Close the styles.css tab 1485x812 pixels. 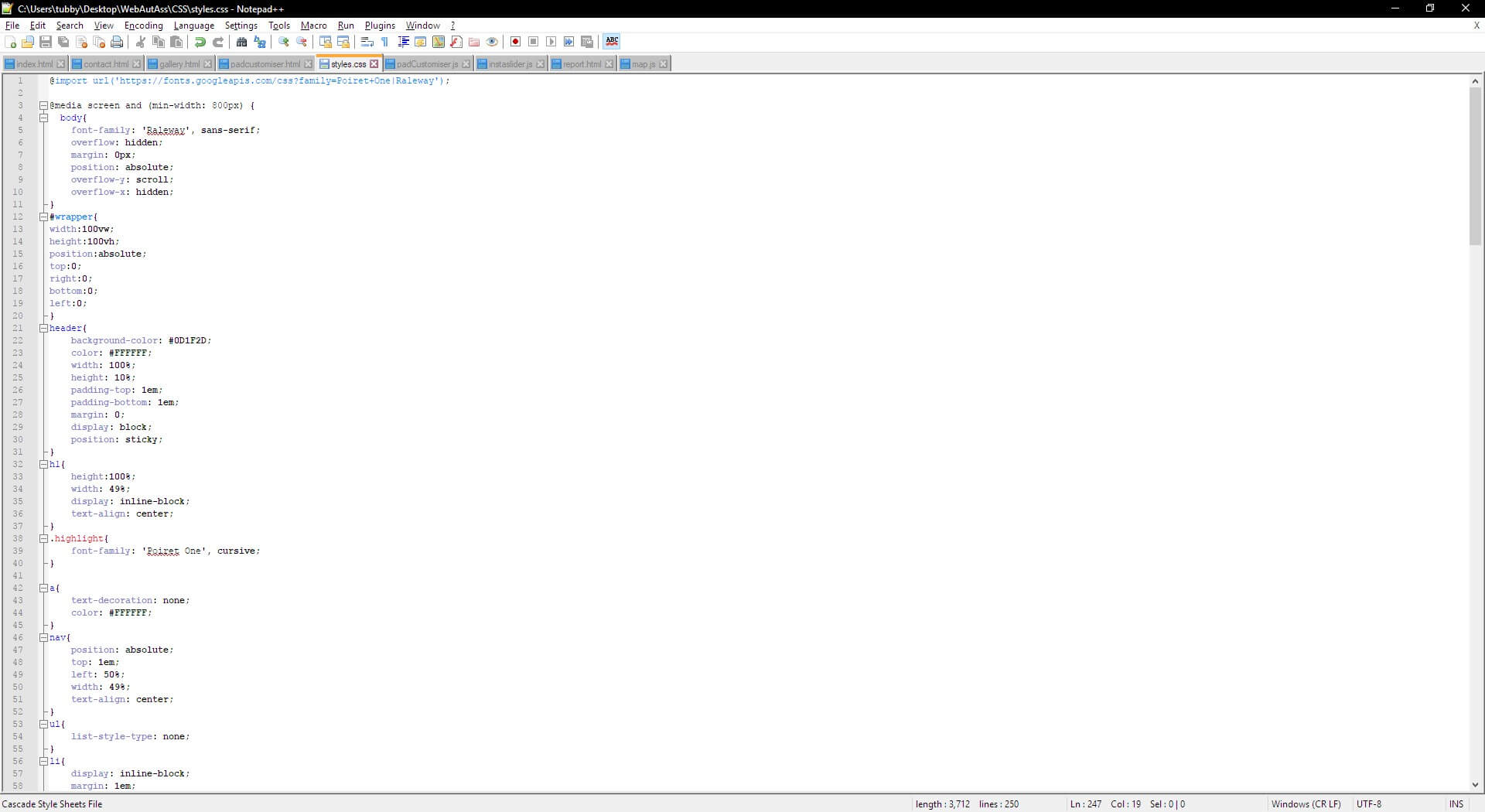coord(374,64)
